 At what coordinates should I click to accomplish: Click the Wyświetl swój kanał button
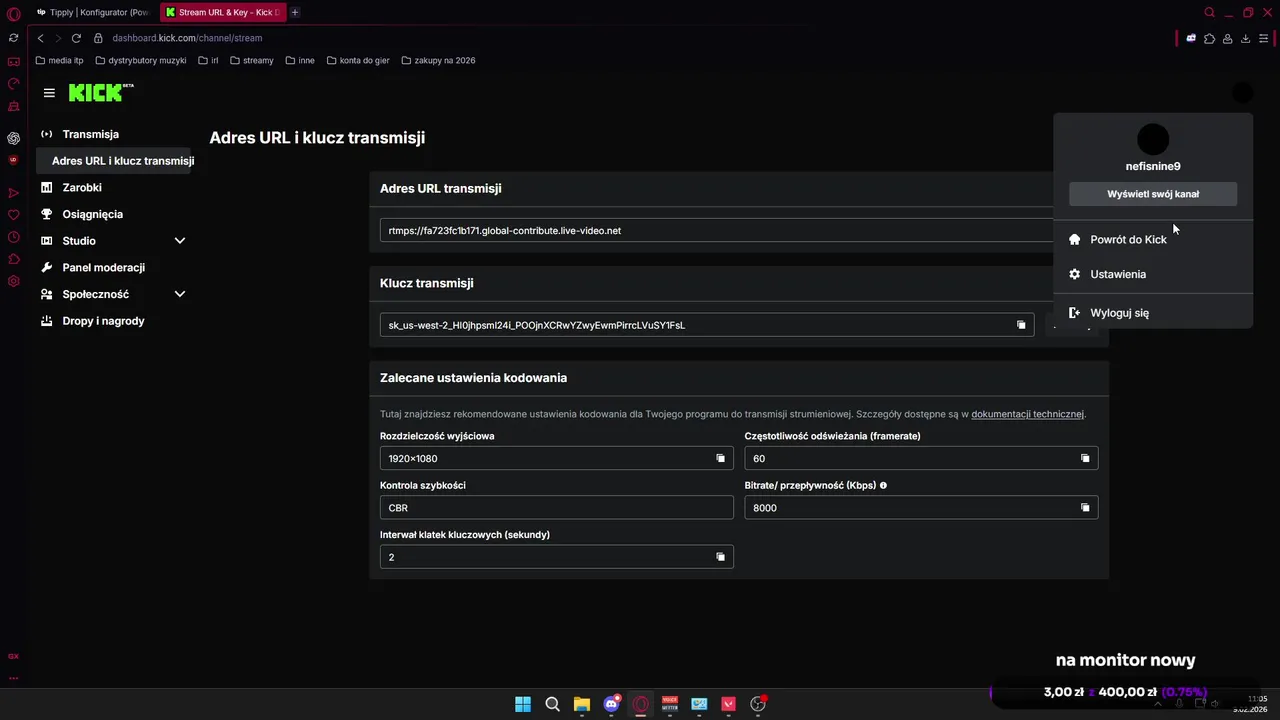(1153, 194)
